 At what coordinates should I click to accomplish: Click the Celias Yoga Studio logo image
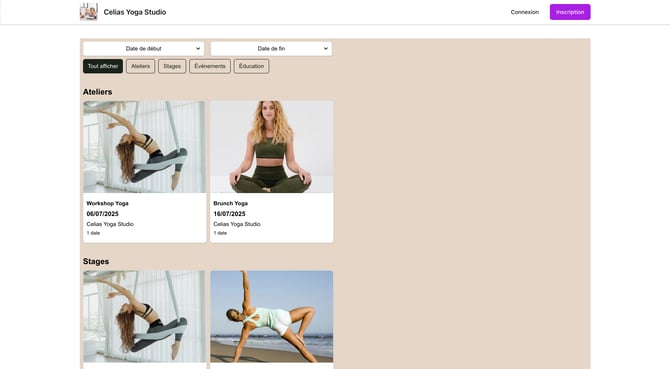(x=89, y=12)
